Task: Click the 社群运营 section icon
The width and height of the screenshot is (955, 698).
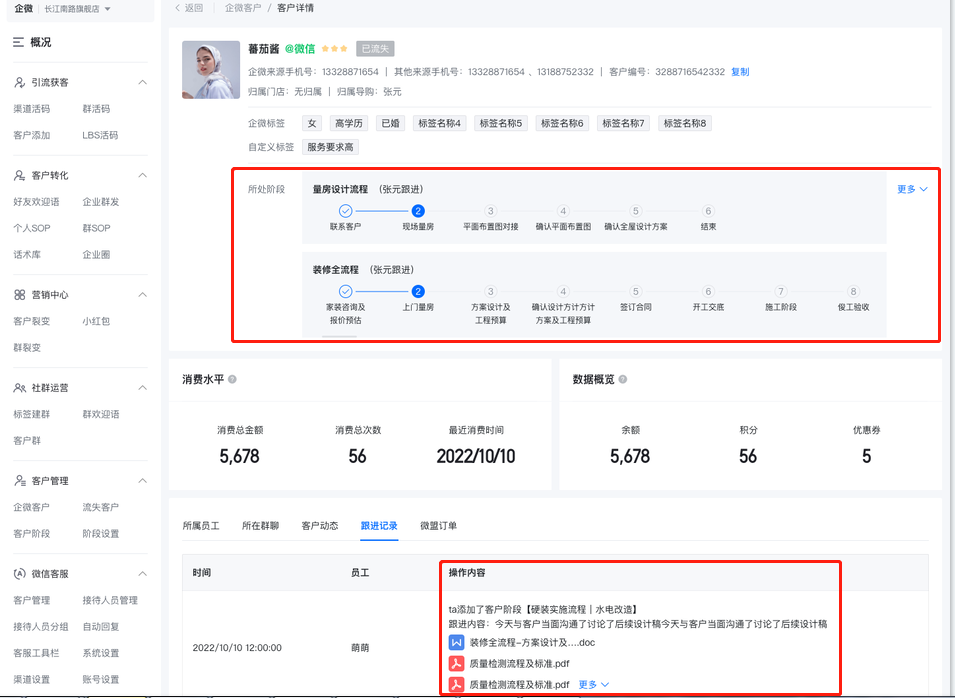Action: coord(19,388)
